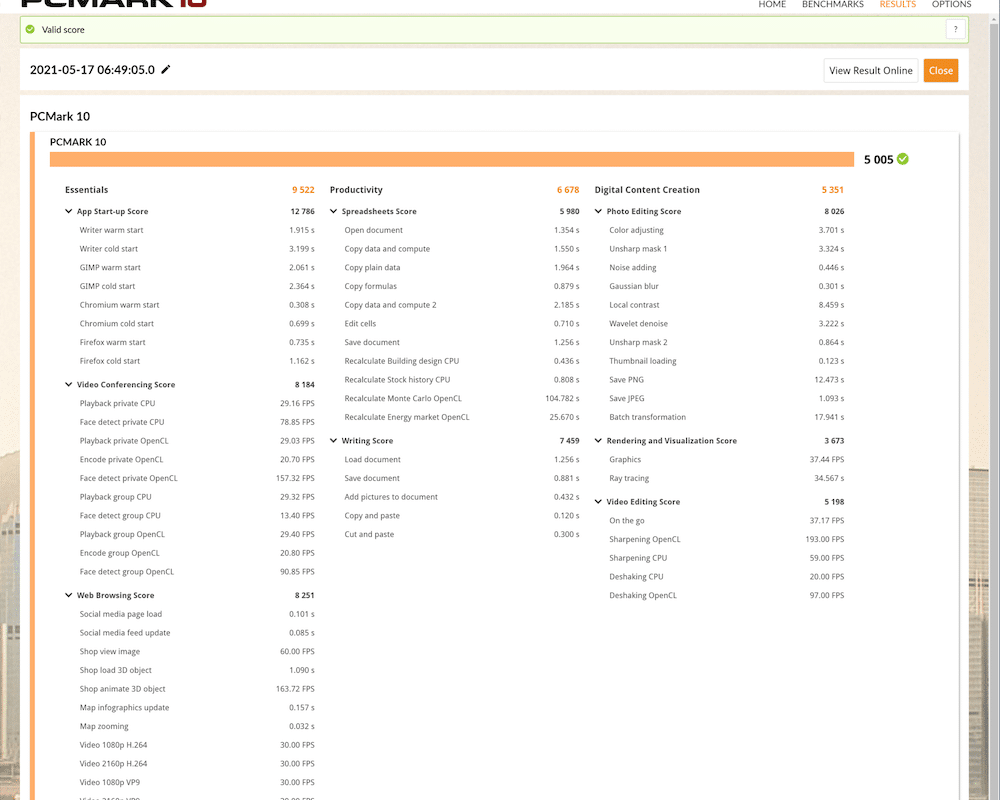Screen dimensions: 1000x800
Task: Click the pencil icon to rename result
Action: tap(166, 70)
